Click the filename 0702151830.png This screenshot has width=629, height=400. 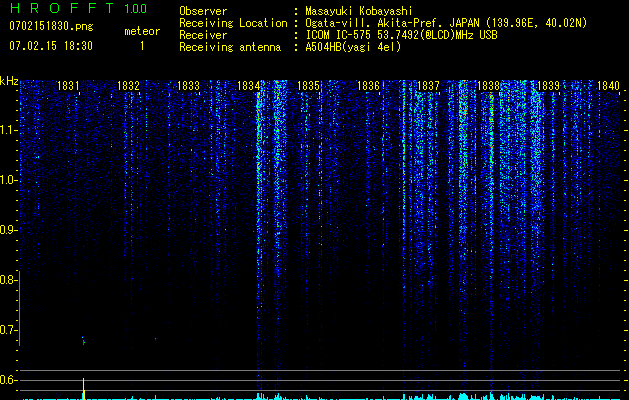(x=51, y=26)
